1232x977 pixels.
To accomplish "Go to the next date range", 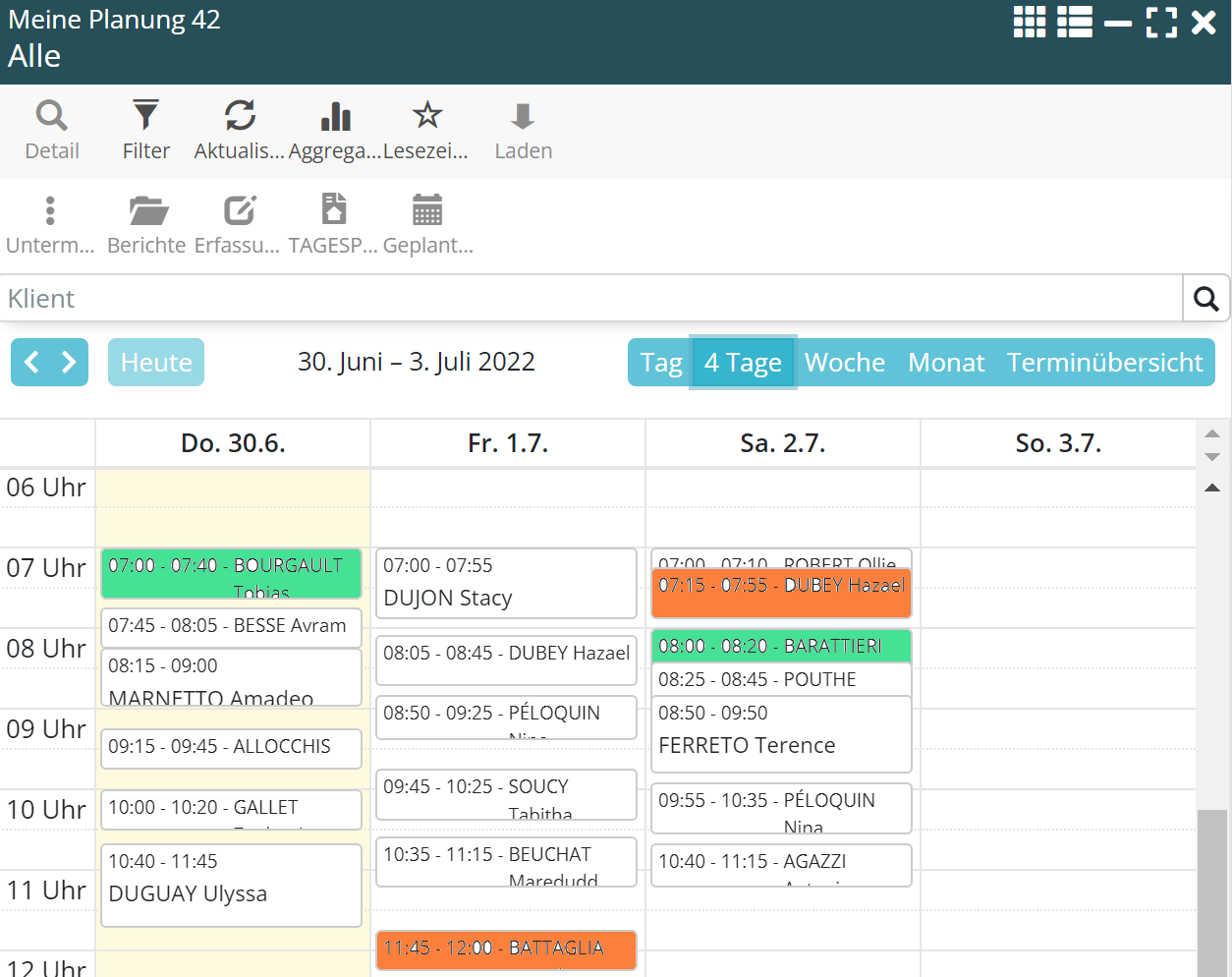I will 69,363.
